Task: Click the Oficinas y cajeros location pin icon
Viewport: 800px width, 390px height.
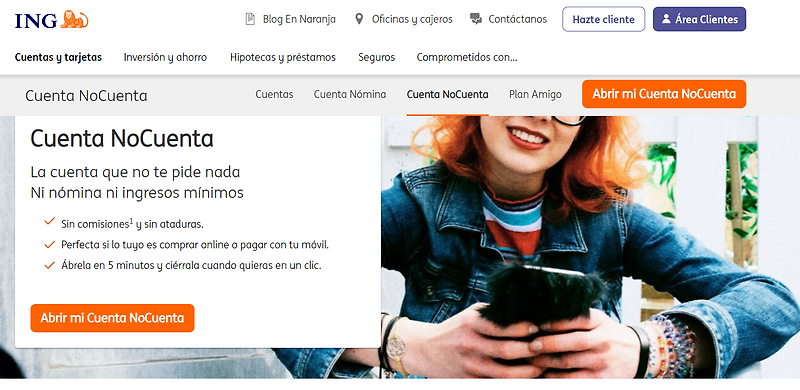Action: (x=359, y=19)
